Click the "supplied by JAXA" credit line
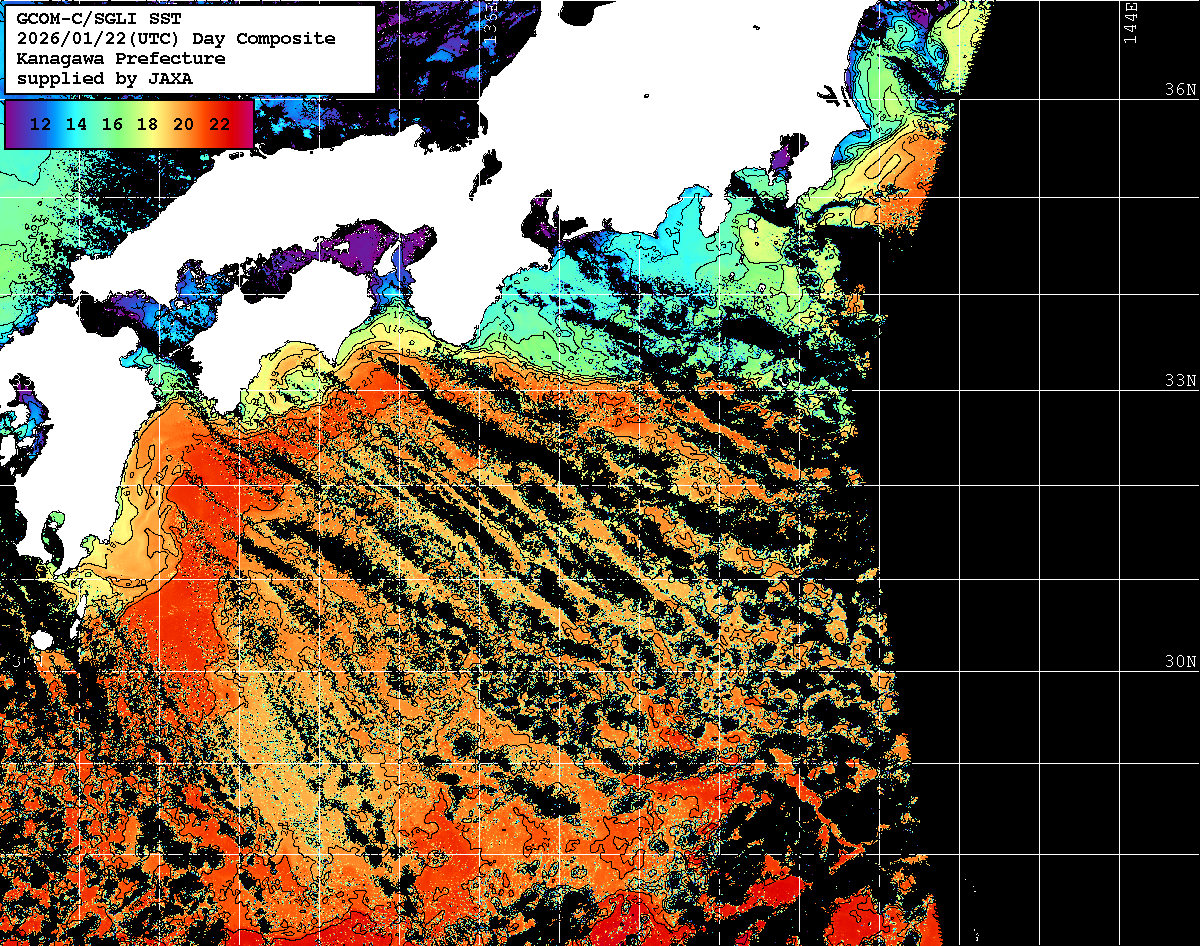The width and height of the screenshot is (1200, 946). pyautogui.click(x=105, y=78)
